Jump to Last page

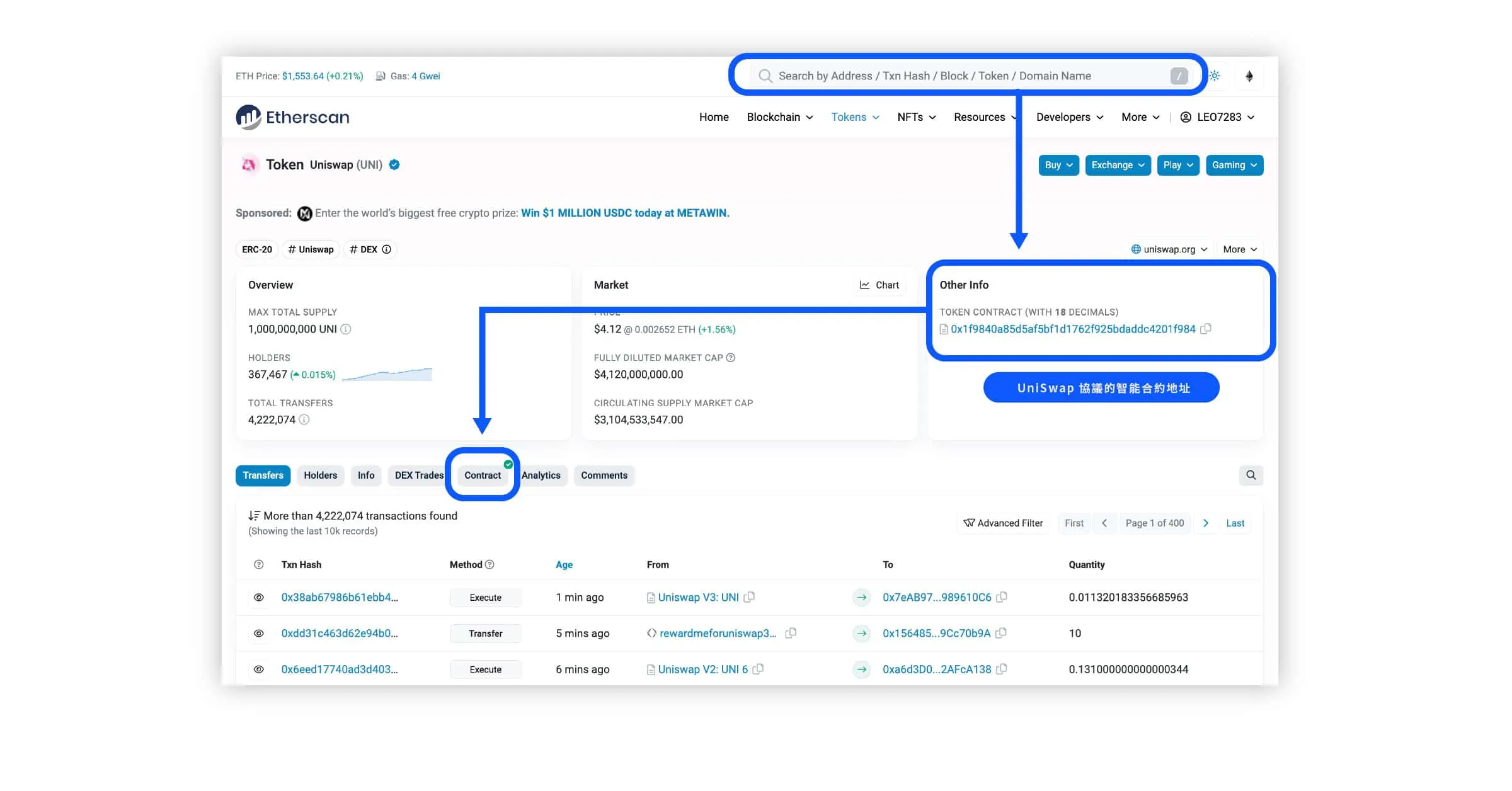(x=1235, y=523)
